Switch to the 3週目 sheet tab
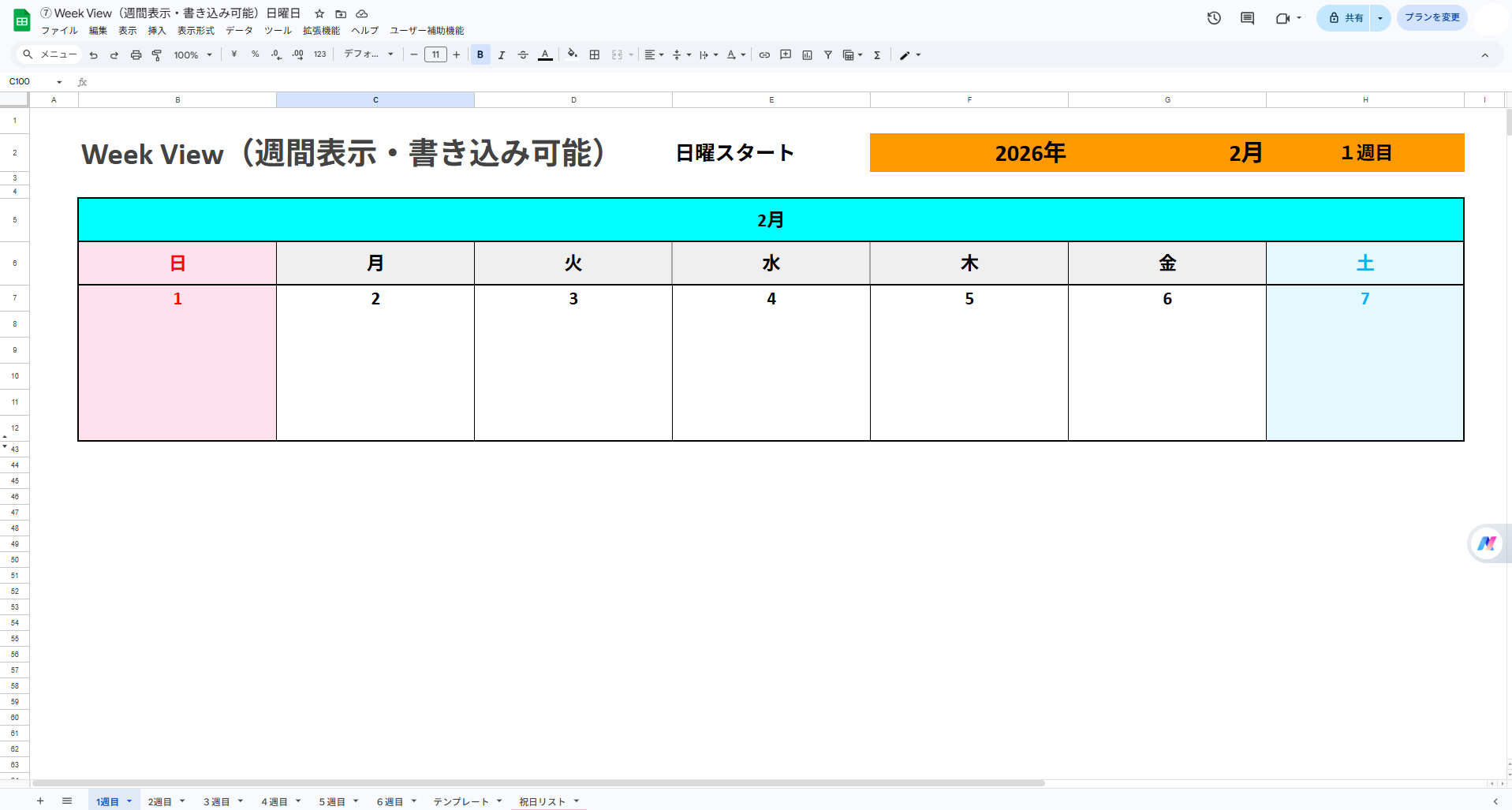Image resolution: width=1512 pixels, height=810 pixels. [x=217, y=801]
